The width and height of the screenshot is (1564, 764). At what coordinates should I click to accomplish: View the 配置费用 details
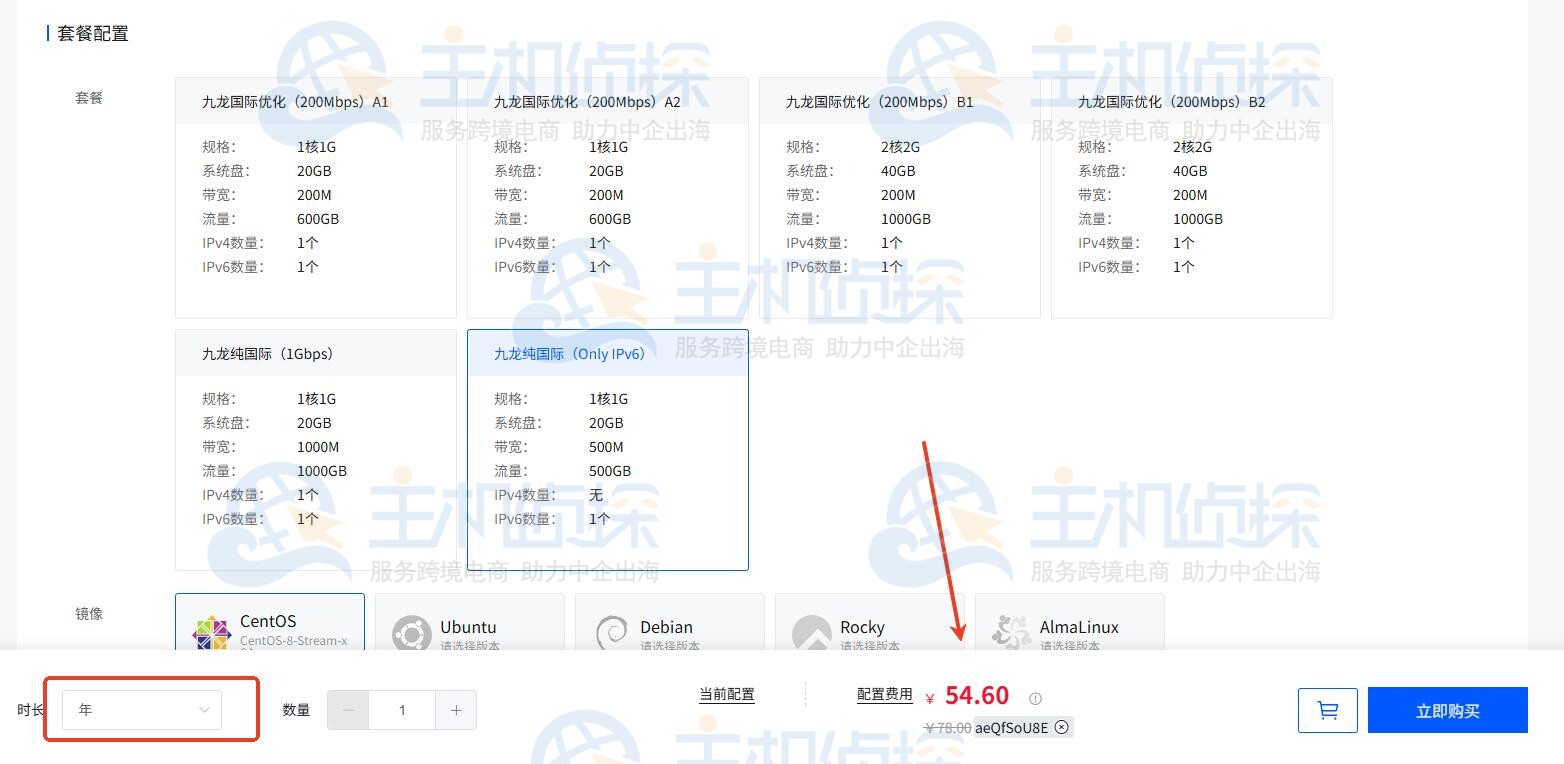884,694
